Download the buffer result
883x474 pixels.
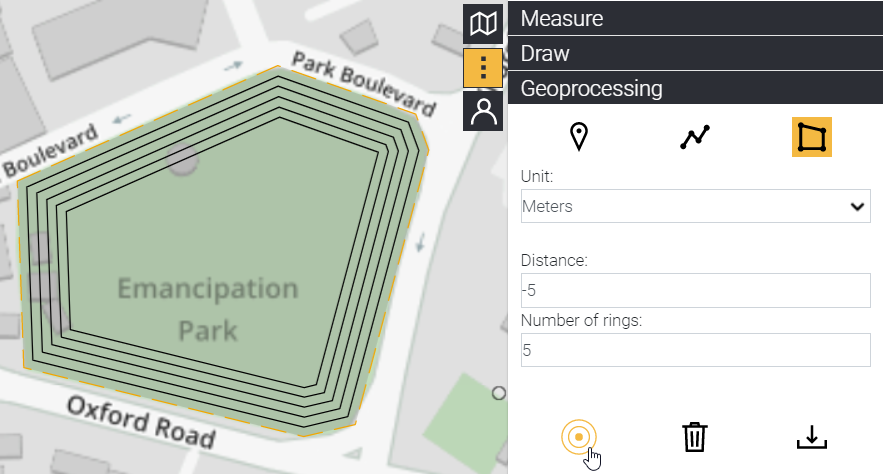[812, 437]
